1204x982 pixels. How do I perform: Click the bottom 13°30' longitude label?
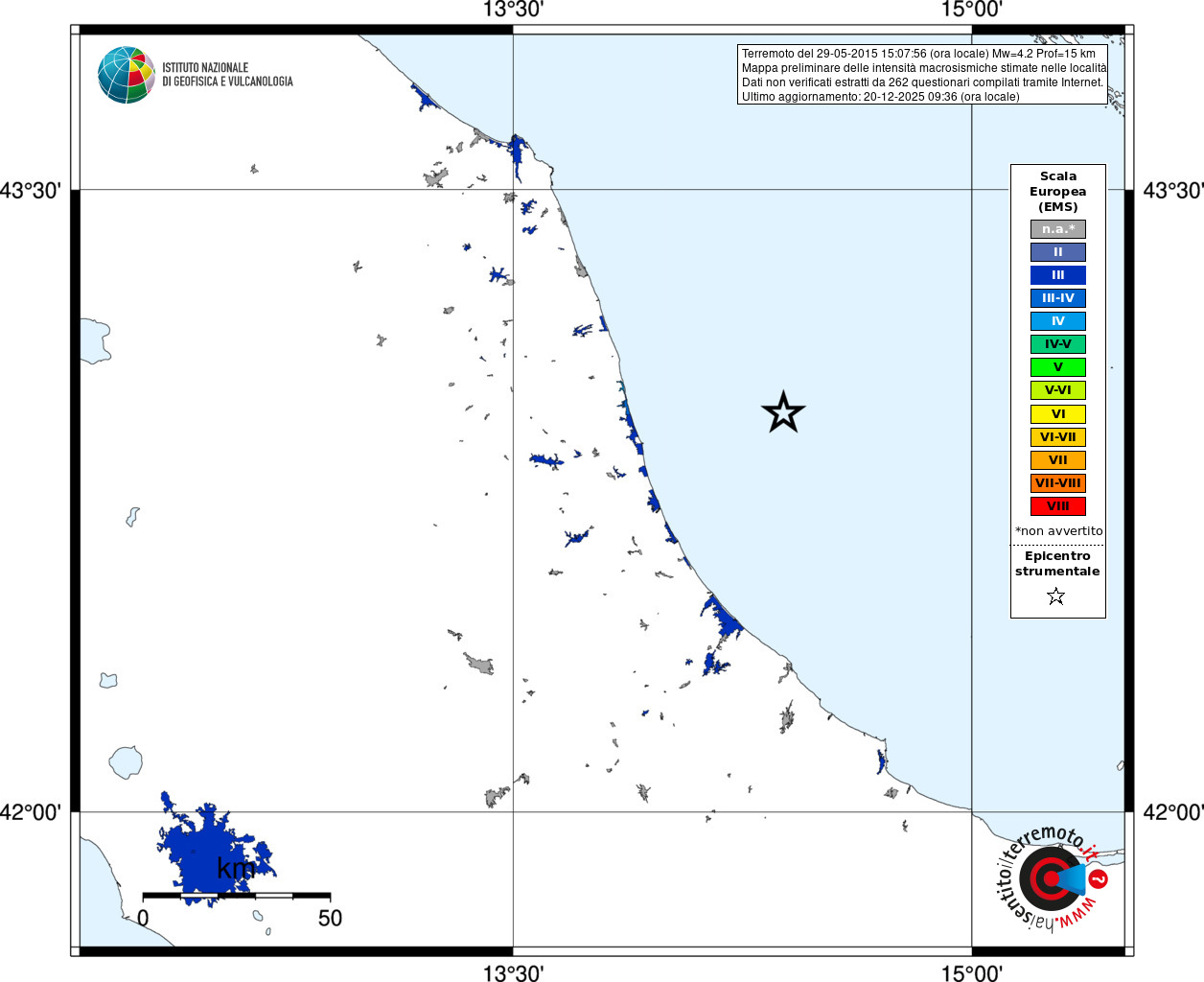click(513, 972)
